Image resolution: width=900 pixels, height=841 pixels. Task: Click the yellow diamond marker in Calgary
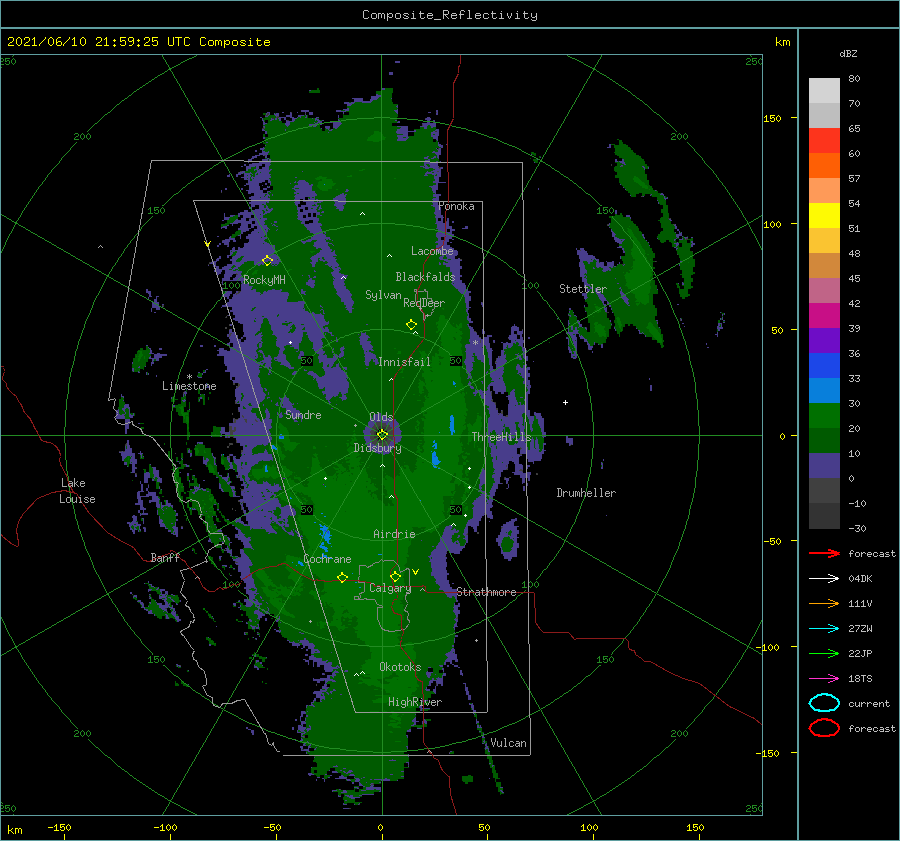coord(395,576)
